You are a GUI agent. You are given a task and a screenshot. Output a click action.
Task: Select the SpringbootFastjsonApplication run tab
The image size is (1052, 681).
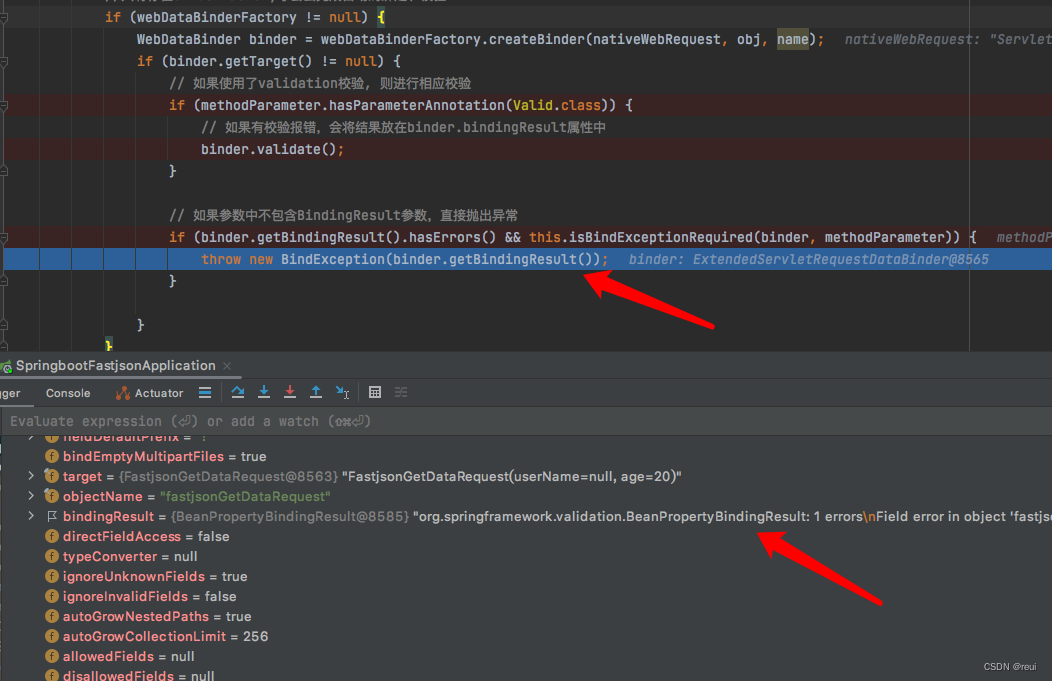115,366
